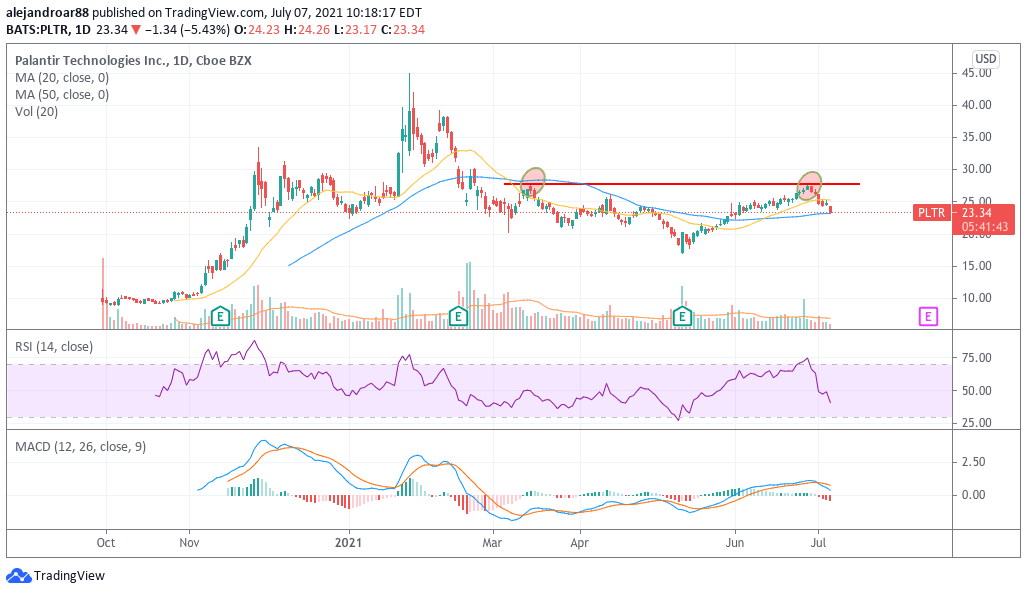Click the Oct label on time axis
1027x594 pixels.
(x=105, y=542)
